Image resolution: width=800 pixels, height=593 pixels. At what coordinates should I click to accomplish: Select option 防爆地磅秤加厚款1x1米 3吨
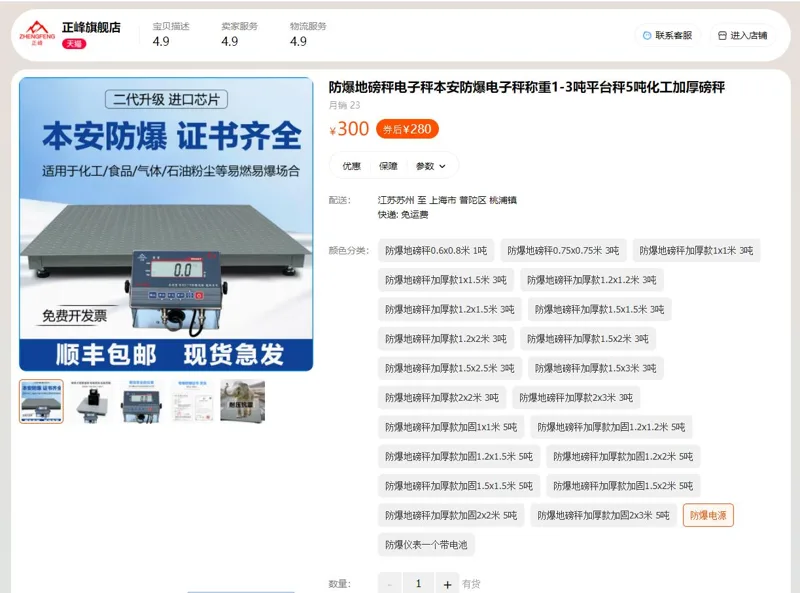(696, 251)
